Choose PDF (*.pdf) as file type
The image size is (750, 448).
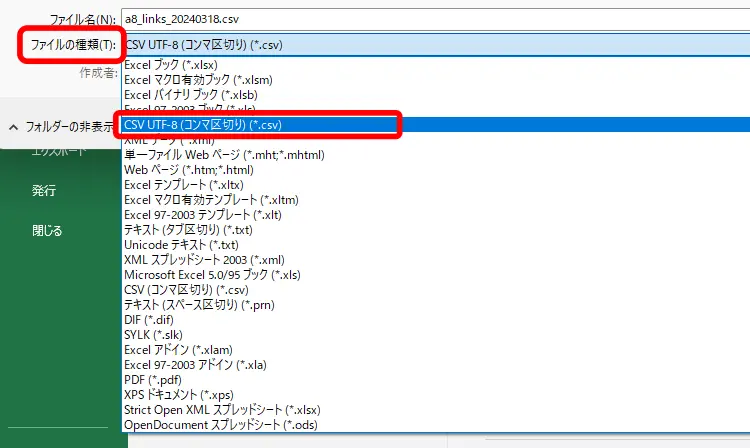tap(153, 380)
